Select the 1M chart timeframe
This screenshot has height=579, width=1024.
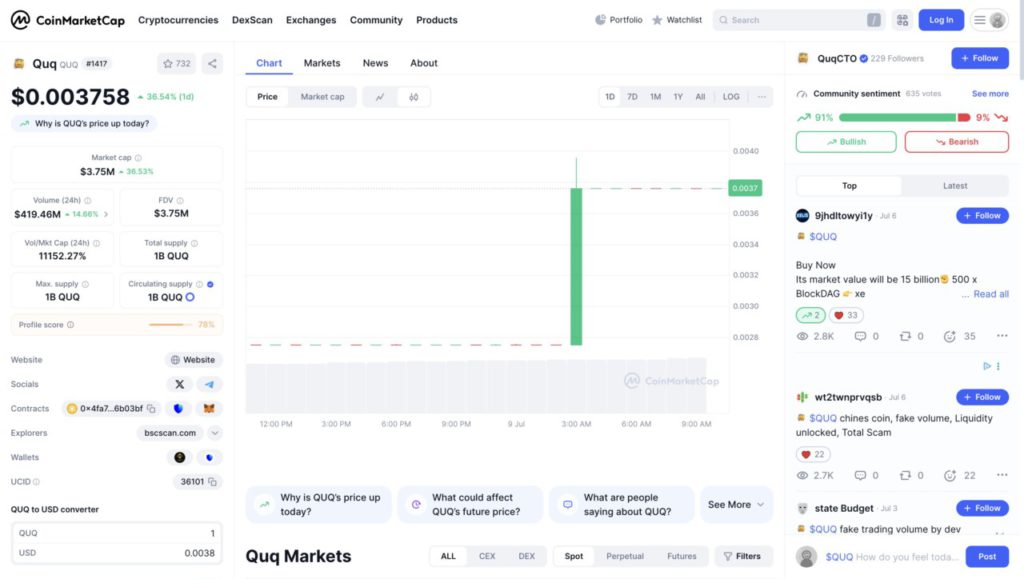655,97
